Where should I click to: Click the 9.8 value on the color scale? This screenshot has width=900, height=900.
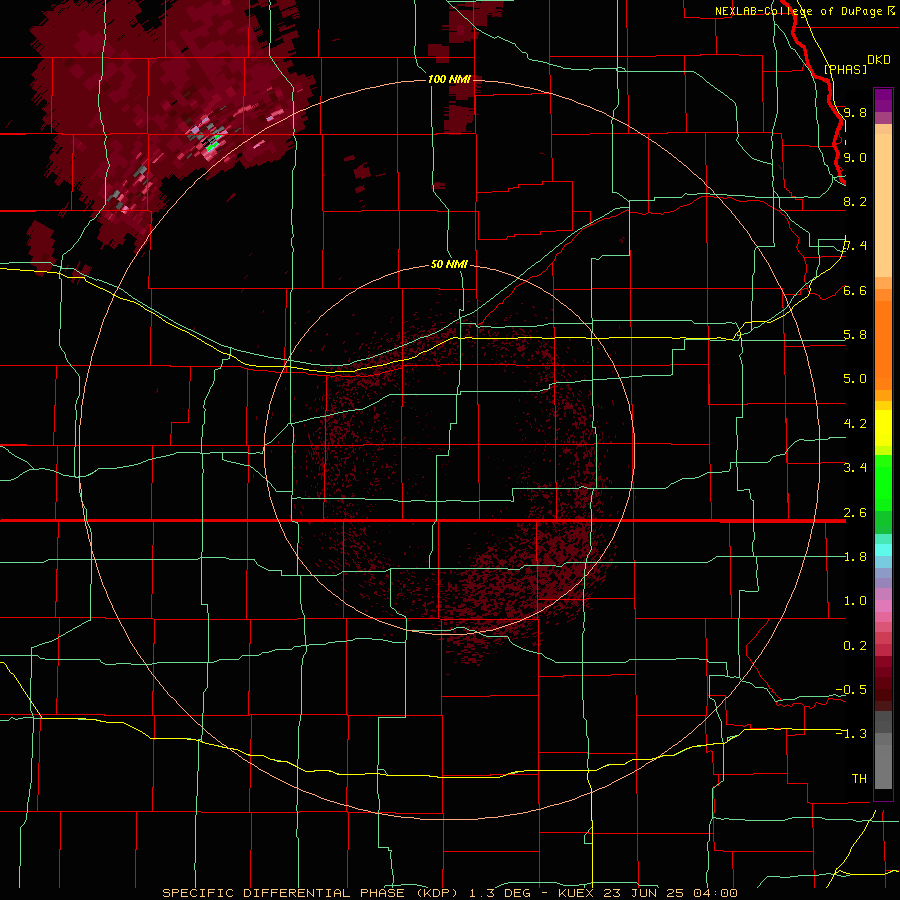click(x=855, y=112)
